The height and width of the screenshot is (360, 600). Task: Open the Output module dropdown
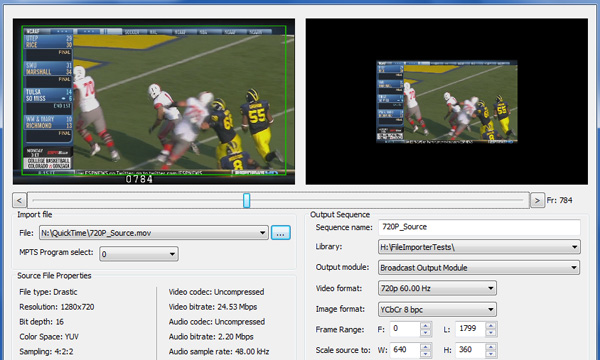point(479,267)
